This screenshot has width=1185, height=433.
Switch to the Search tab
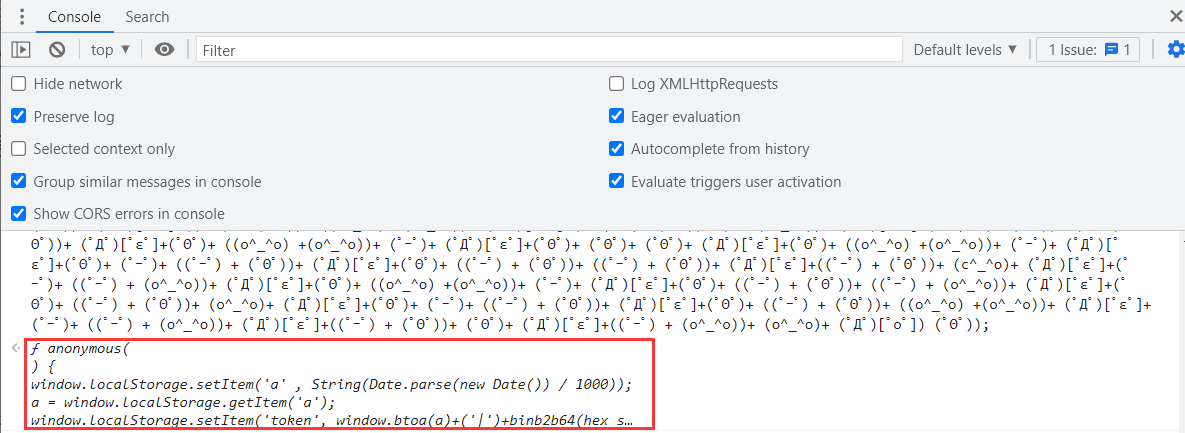tap(147, 17)
